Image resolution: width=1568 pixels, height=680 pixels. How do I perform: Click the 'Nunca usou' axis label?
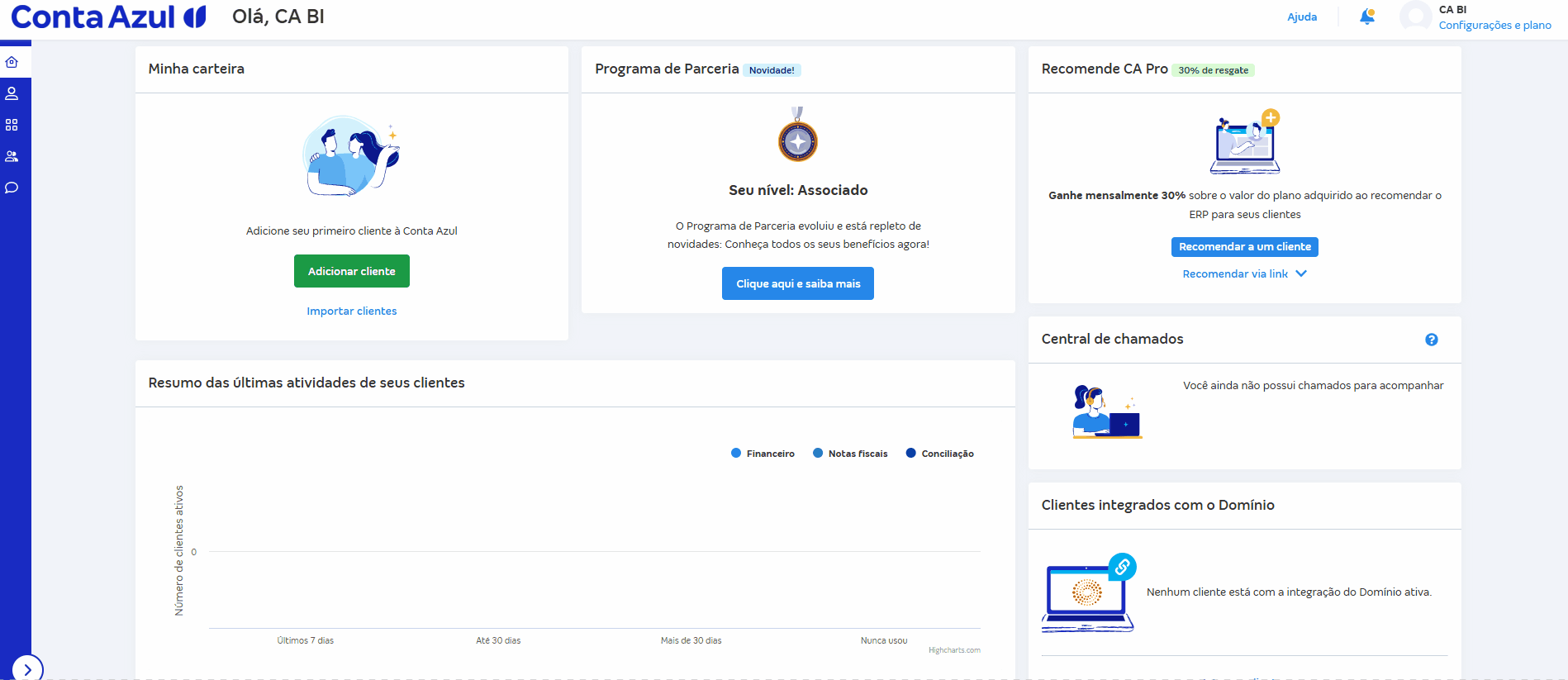pos(884,640)
